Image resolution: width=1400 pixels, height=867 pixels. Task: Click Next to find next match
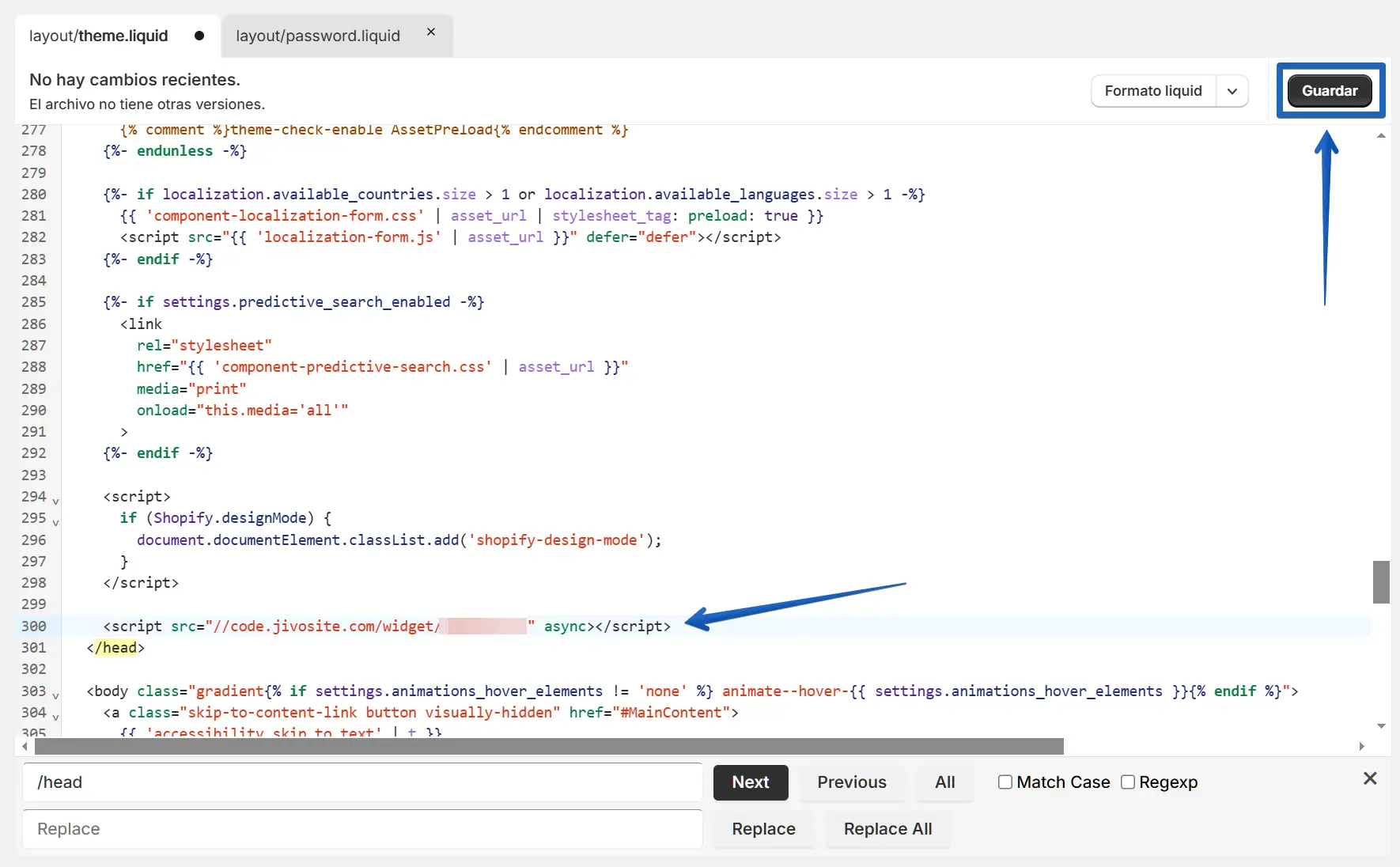750,782
